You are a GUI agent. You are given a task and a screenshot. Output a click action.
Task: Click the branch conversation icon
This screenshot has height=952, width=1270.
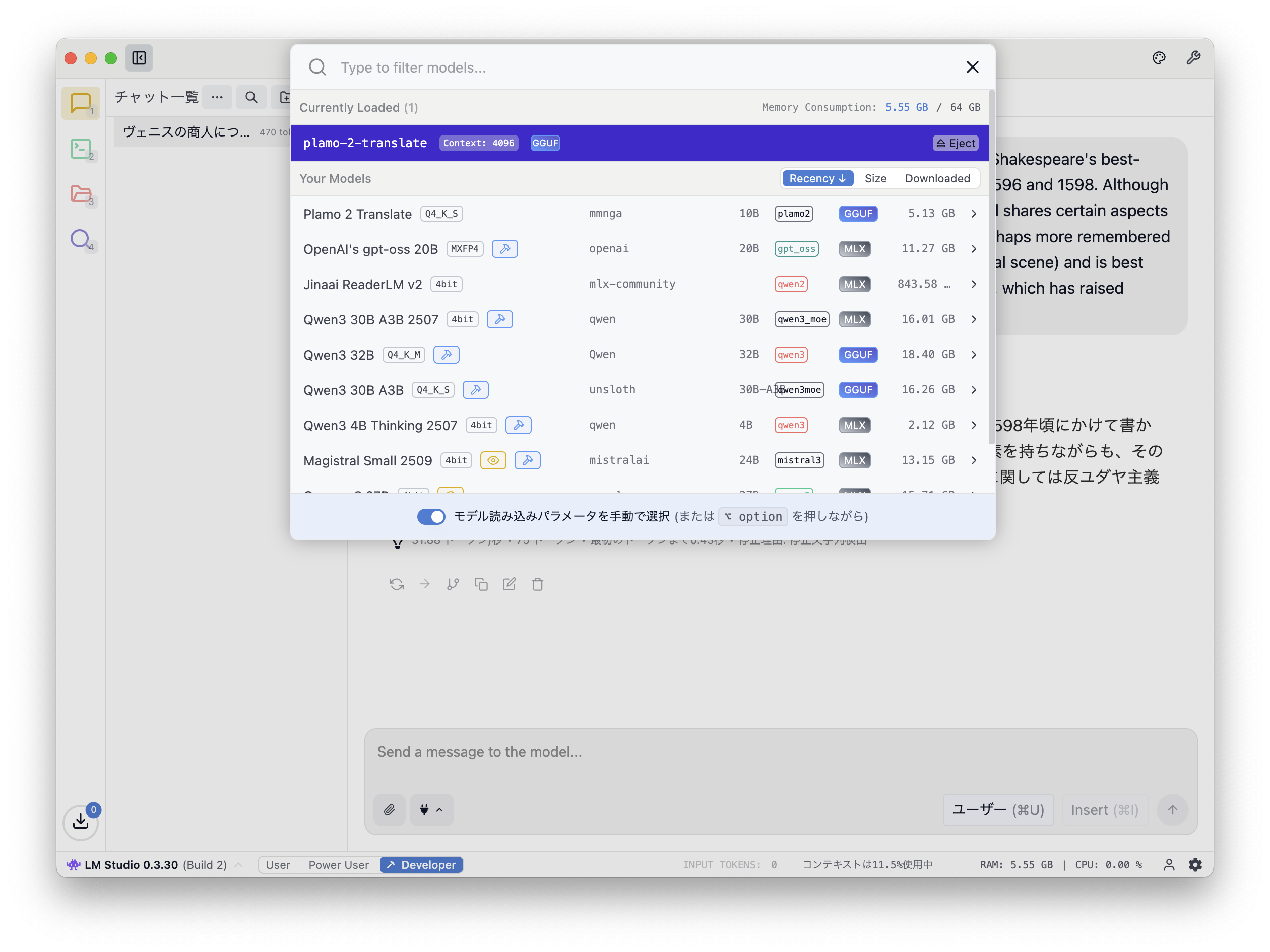tap(453, 584)
